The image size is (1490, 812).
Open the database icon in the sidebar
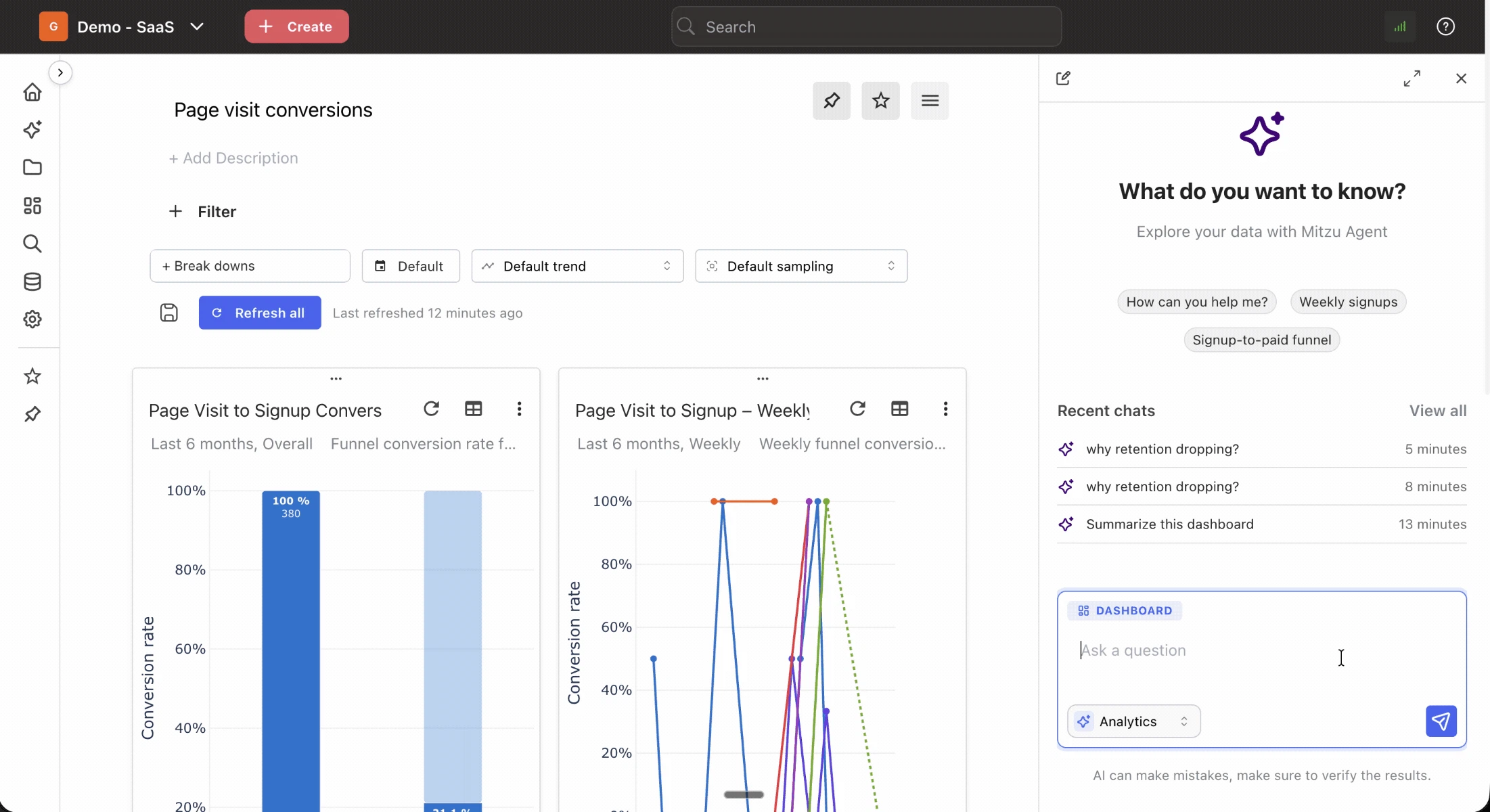pyautogui.click(x=32, y=281)
